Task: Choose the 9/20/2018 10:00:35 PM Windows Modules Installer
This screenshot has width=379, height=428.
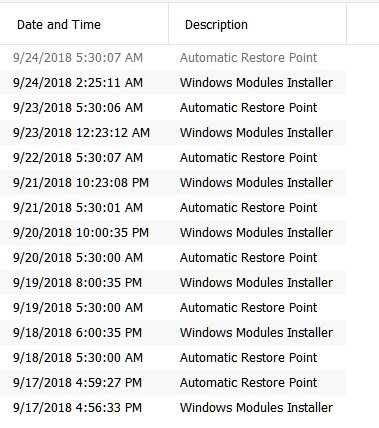Action: coord(173,233)
